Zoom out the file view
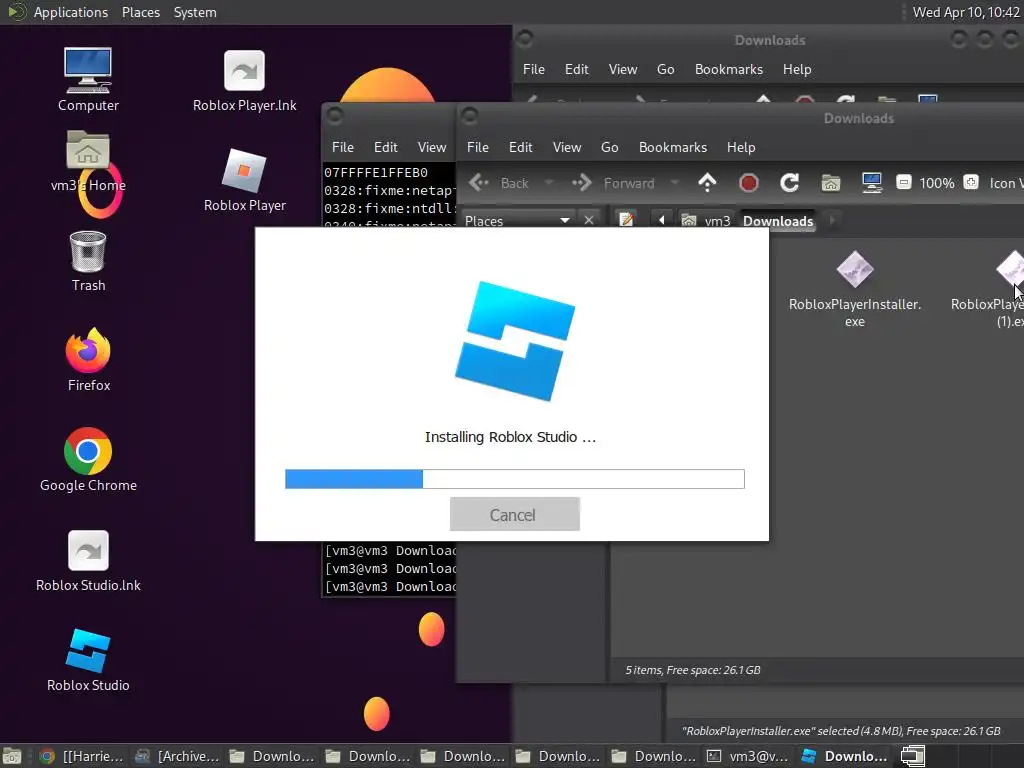This screenshot has width=1024, height=768. pos(903,182)
